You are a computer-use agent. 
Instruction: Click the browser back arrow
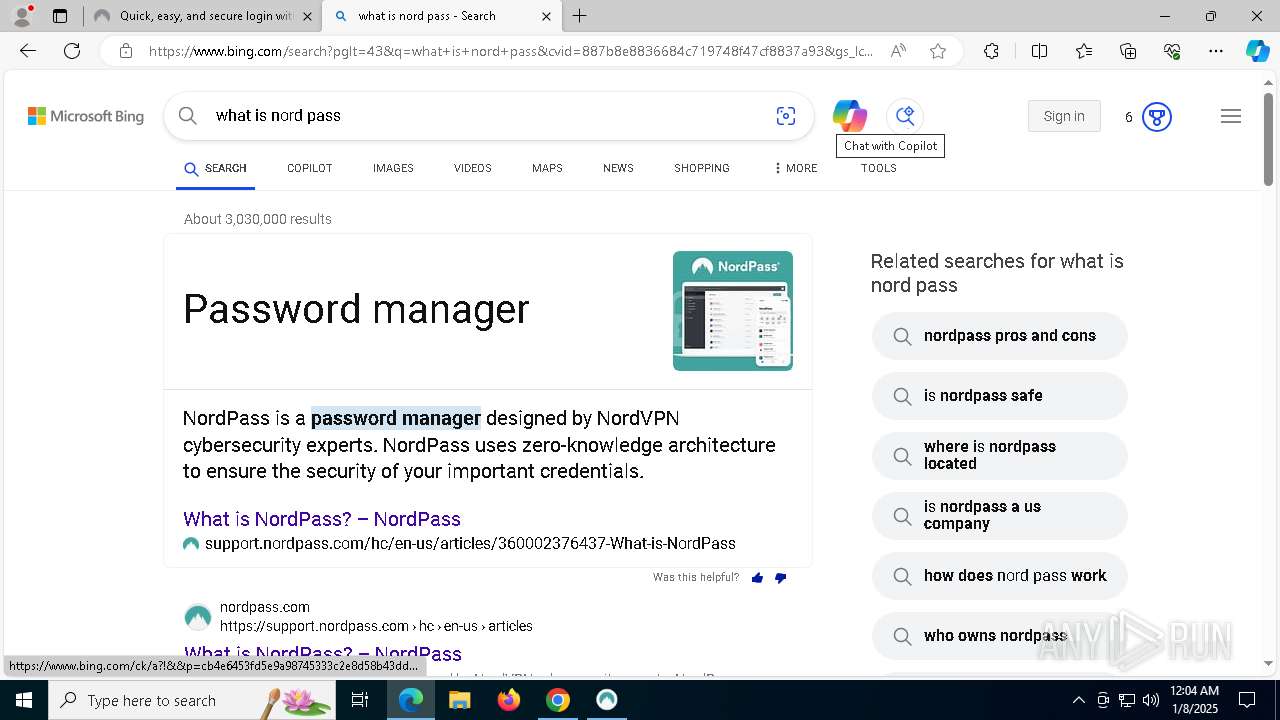(28, 51)
